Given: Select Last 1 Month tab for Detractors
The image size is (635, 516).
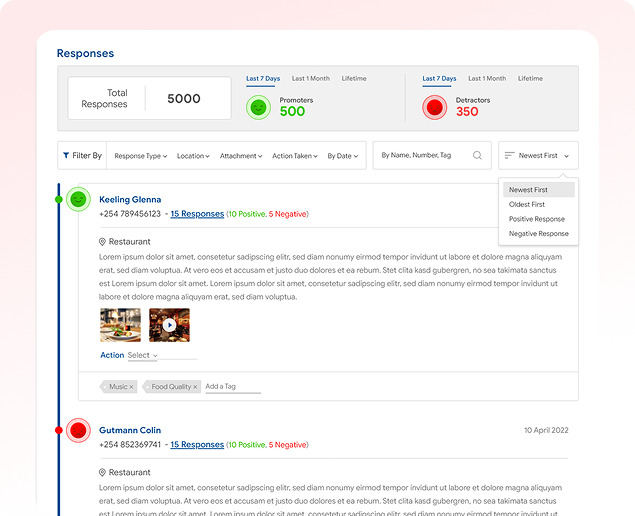Looking at the screenshot, I should click(x=487, y=79).
